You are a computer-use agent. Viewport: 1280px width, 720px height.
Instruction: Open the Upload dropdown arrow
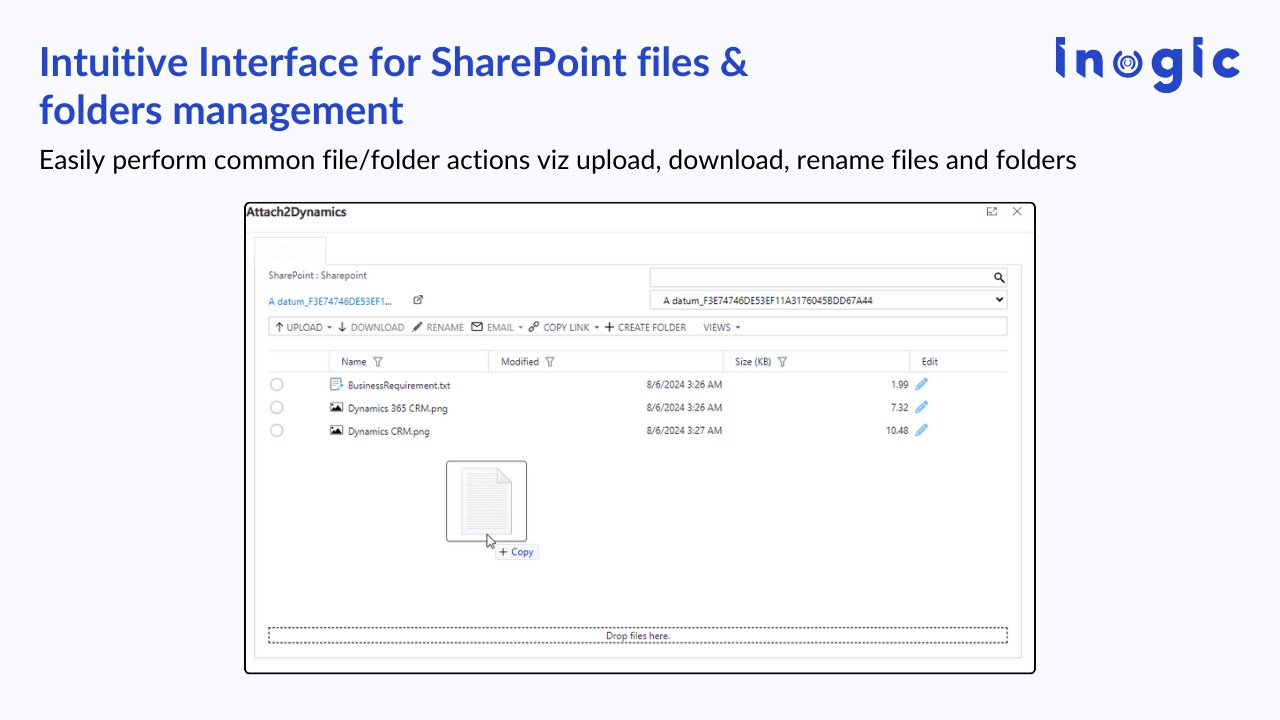coord(329,328)
